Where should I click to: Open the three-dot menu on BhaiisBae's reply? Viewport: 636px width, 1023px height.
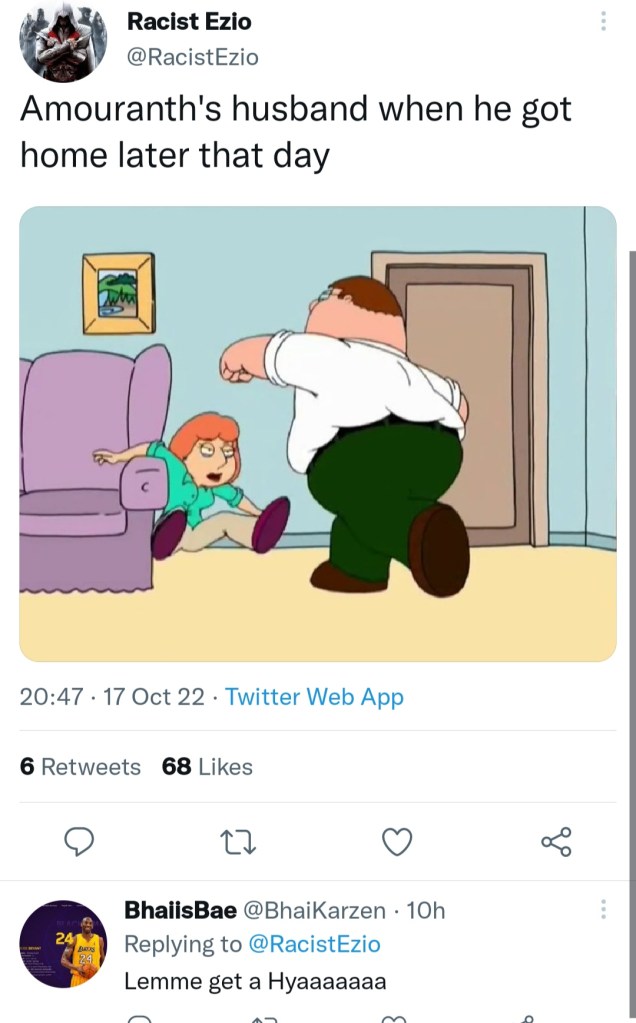tap(602, 909)
